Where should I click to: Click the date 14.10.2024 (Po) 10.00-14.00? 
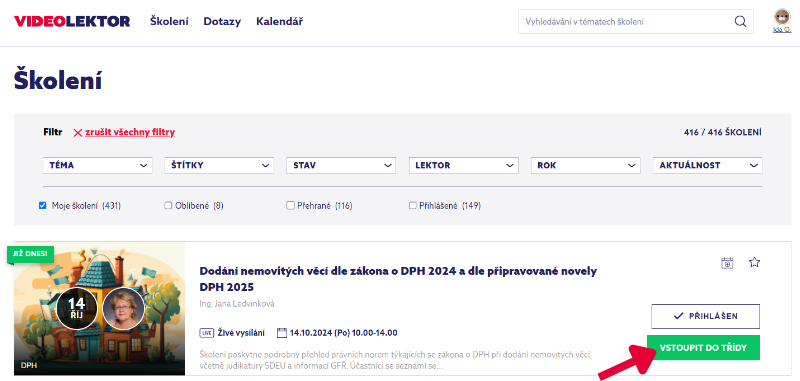click(x=343, y=333)
